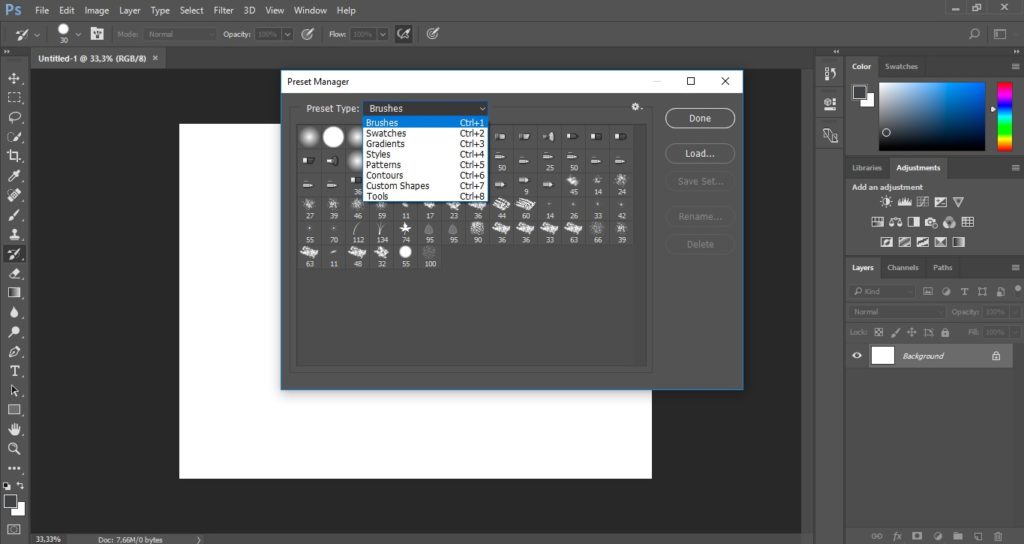Click the Done button

[x=700, y=118]
